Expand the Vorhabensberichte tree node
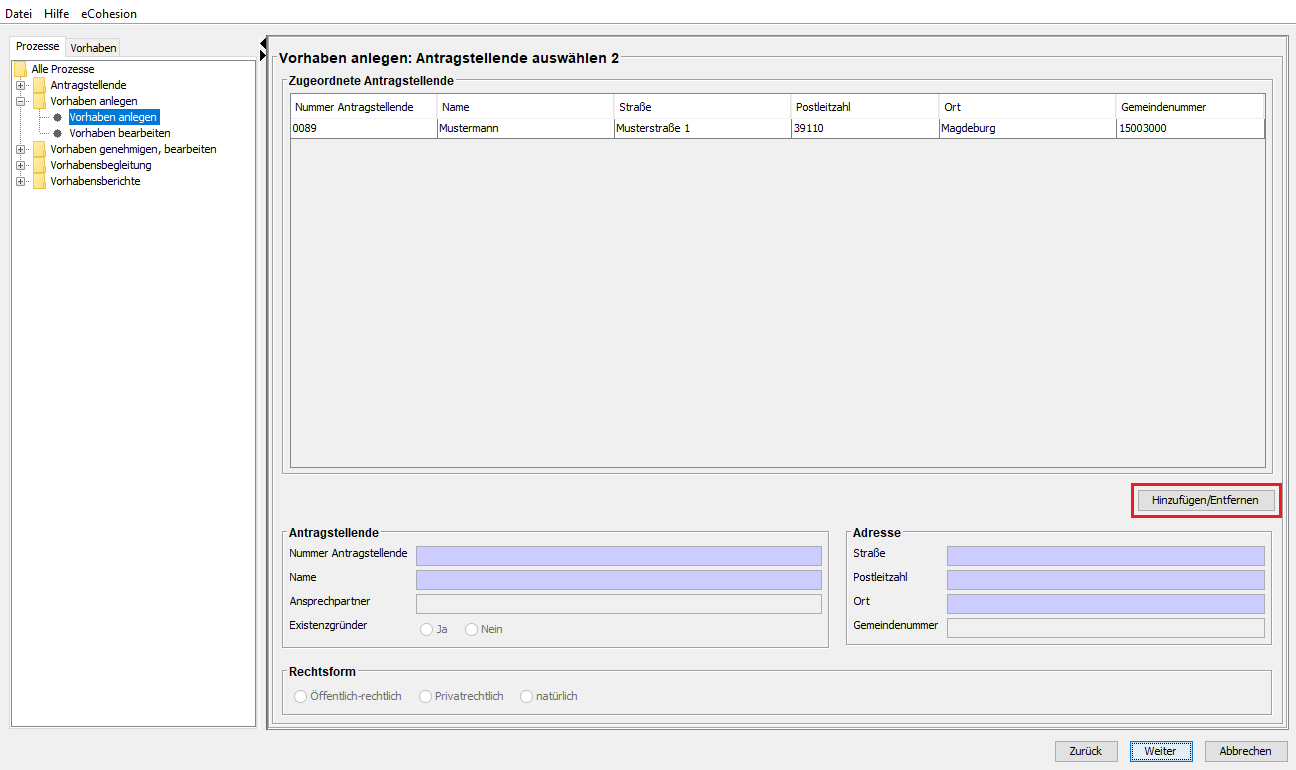This screenshot has height=770, width=1296. click(x=20, y=181)
